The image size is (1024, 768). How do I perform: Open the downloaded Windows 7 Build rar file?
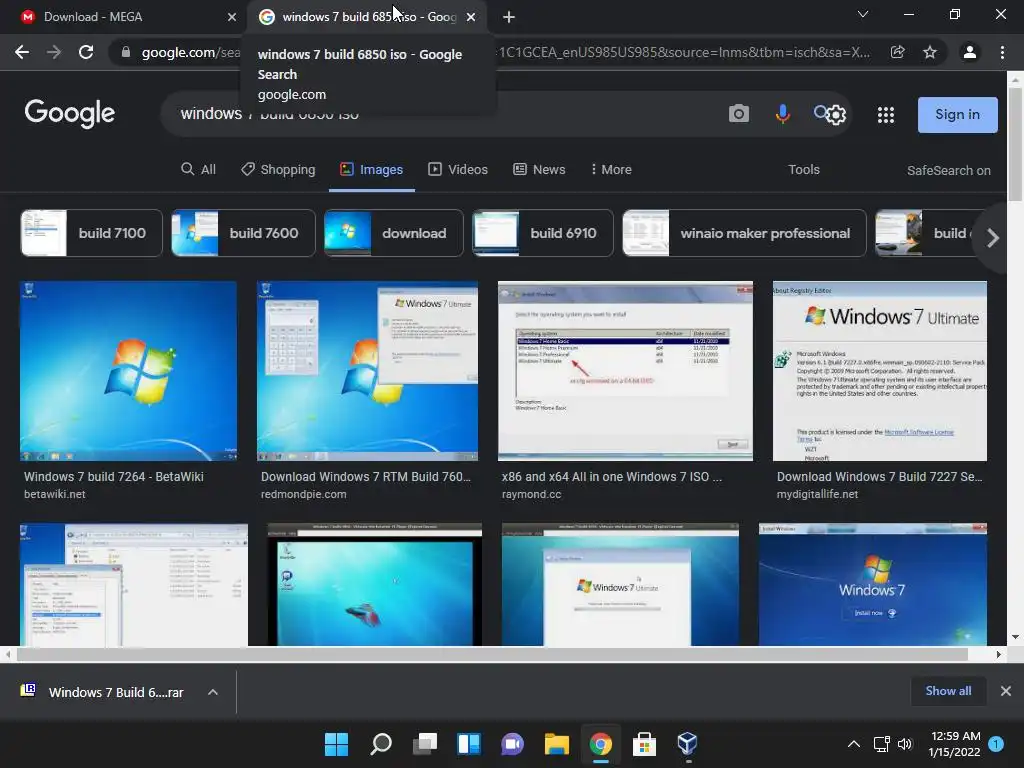(103, 692)
